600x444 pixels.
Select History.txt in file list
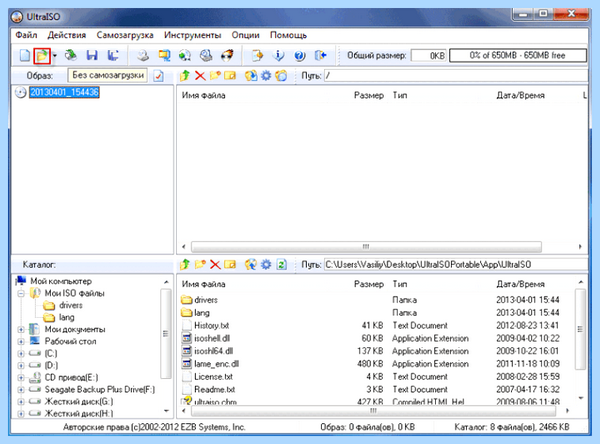click(x=212, y=326)
